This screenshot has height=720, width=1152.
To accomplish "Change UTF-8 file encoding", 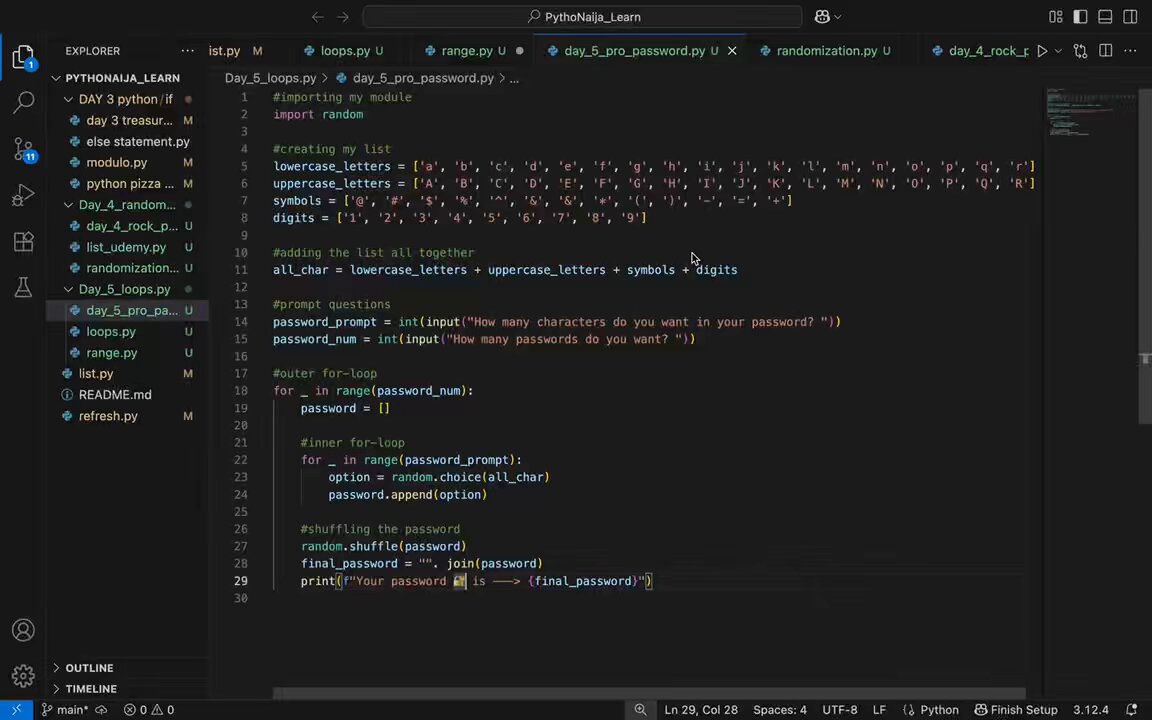I will [840, 710].
